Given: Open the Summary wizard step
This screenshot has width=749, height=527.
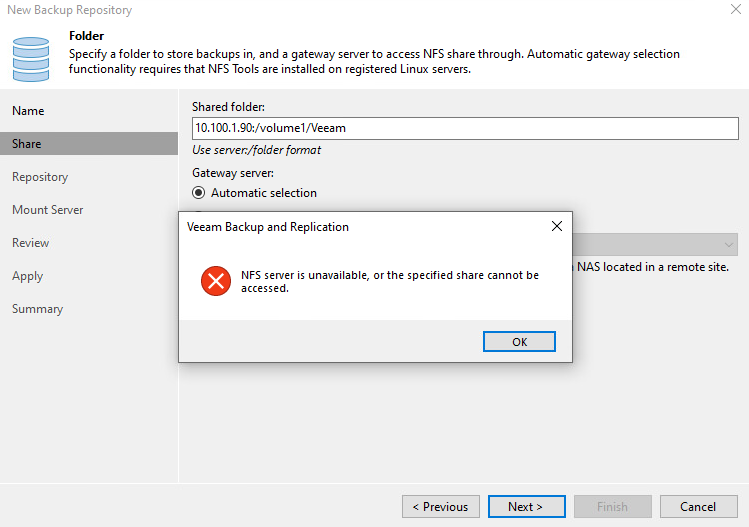Looking at the screenshot, I should (x=37, y=309).
